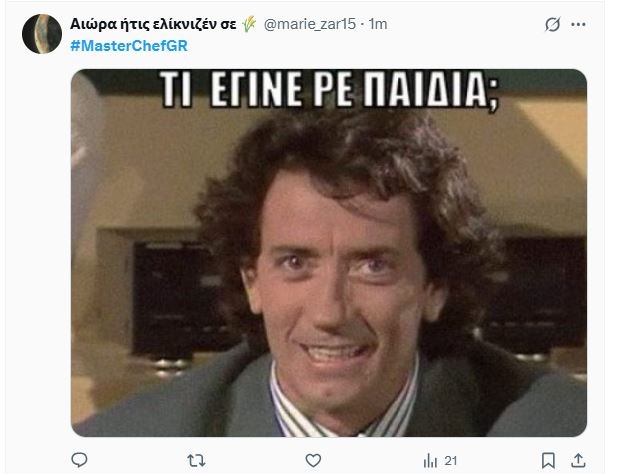
Task: Click the ΤΙ ΕΓΙΝΕ ΡΕ ΠΑΙΔΙΑ; caption text
Action: [329, 90]
